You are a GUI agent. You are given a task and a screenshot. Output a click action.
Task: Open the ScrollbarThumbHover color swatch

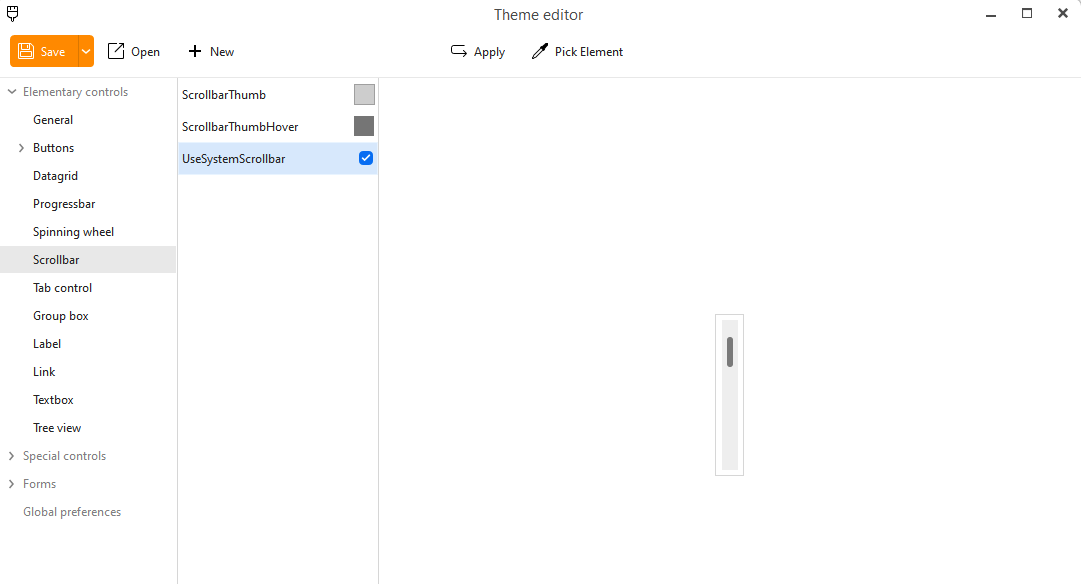tap(364, 126)
